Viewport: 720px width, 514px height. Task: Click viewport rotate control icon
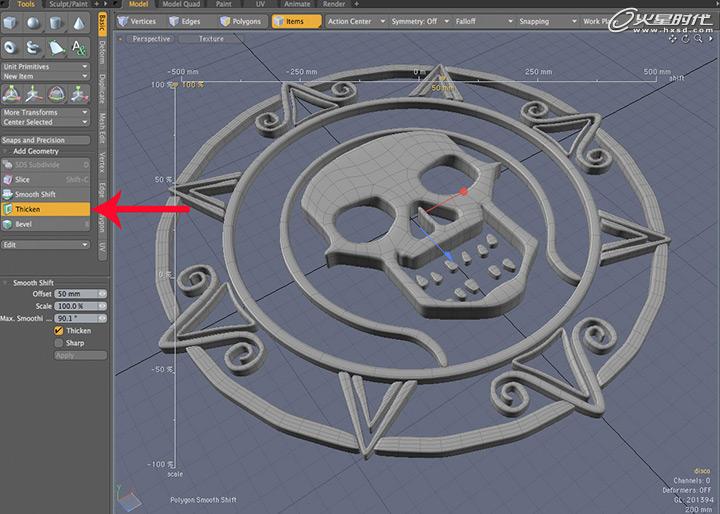686,39
